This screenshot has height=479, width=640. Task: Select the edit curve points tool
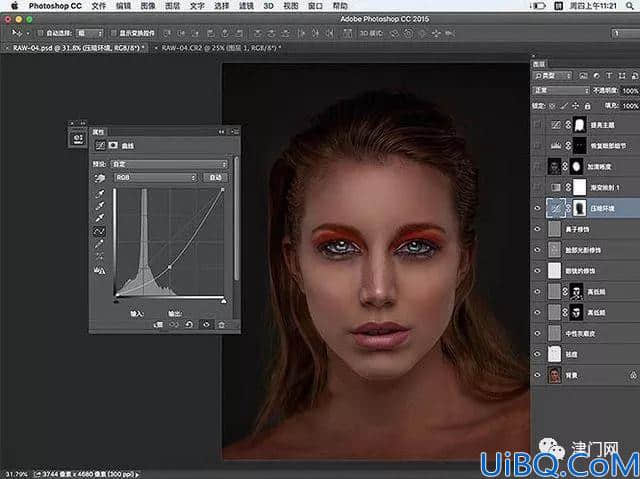(100, 231)
